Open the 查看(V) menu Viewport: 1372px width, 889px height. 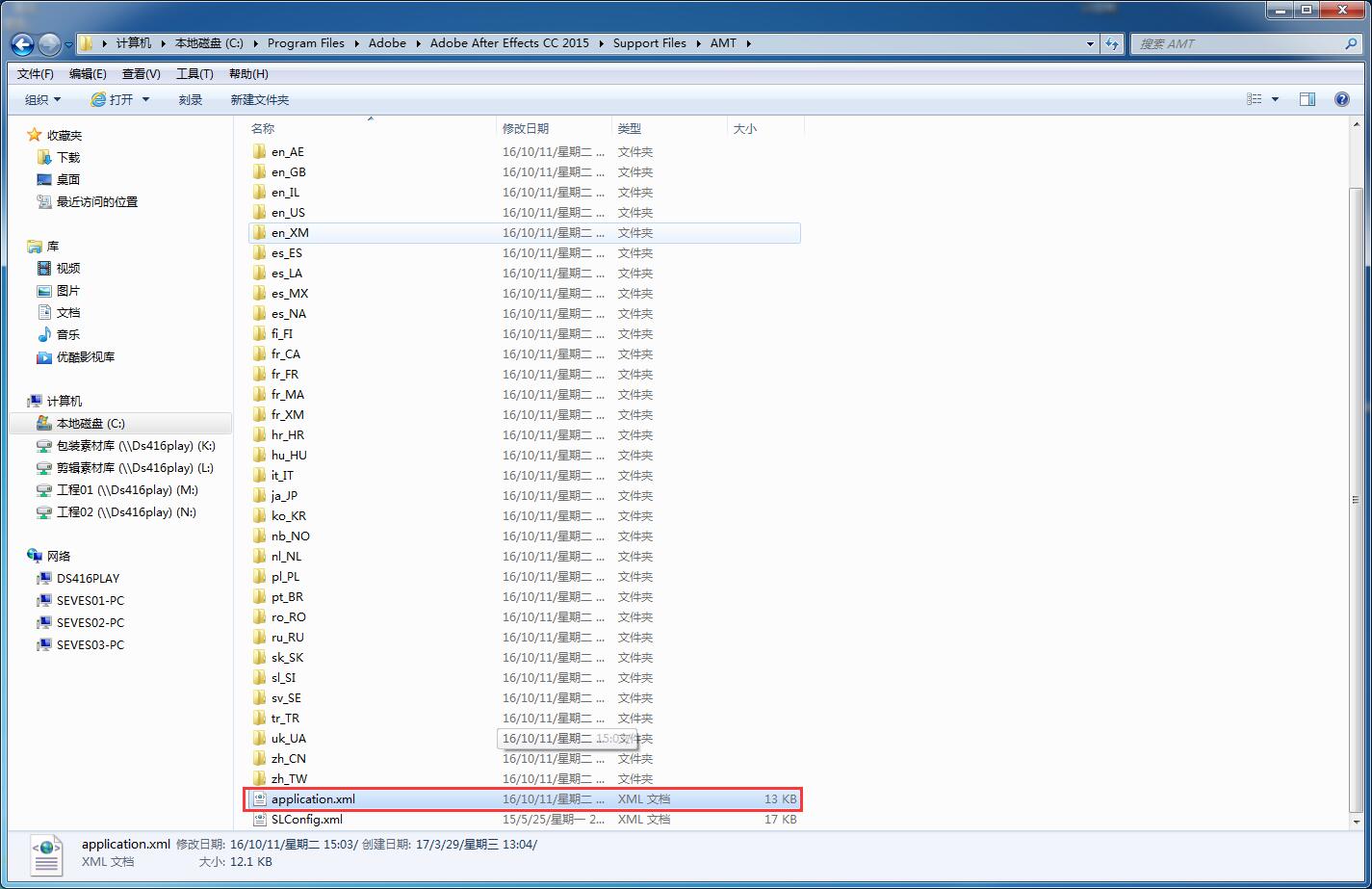142,74
